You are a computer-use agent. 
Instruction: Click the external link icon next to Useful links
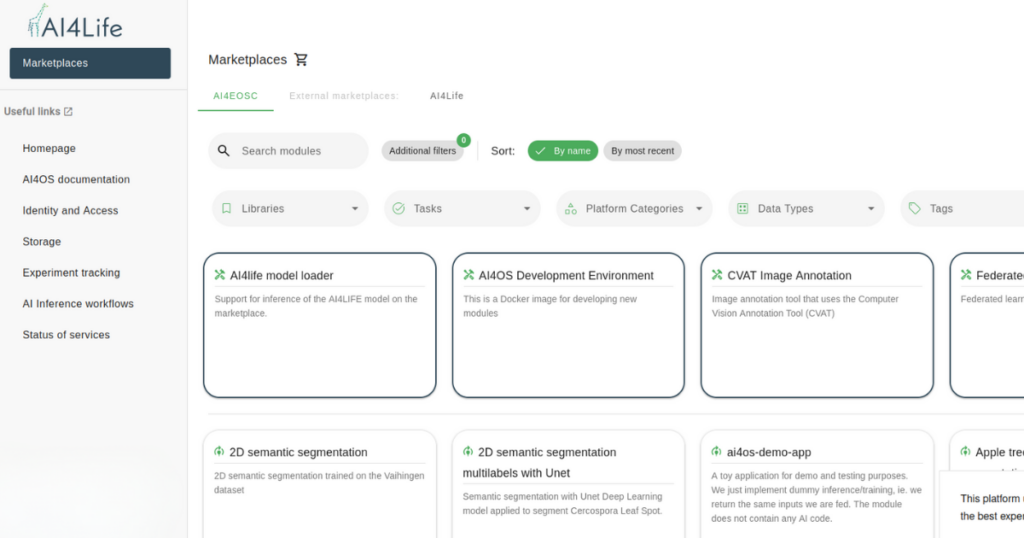click(x=68, y=112)
